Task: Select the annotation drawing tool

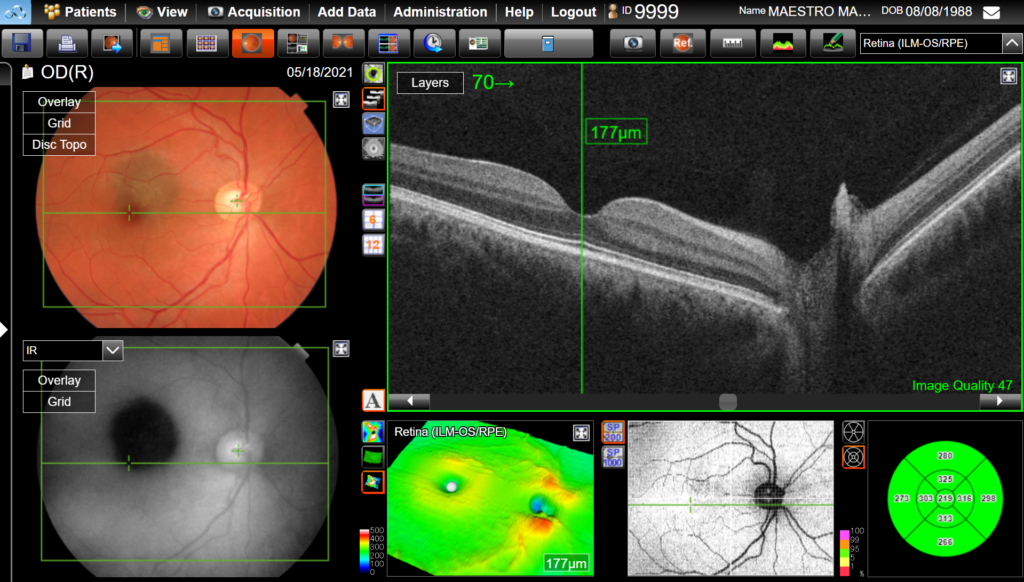Action: point(831,43)
